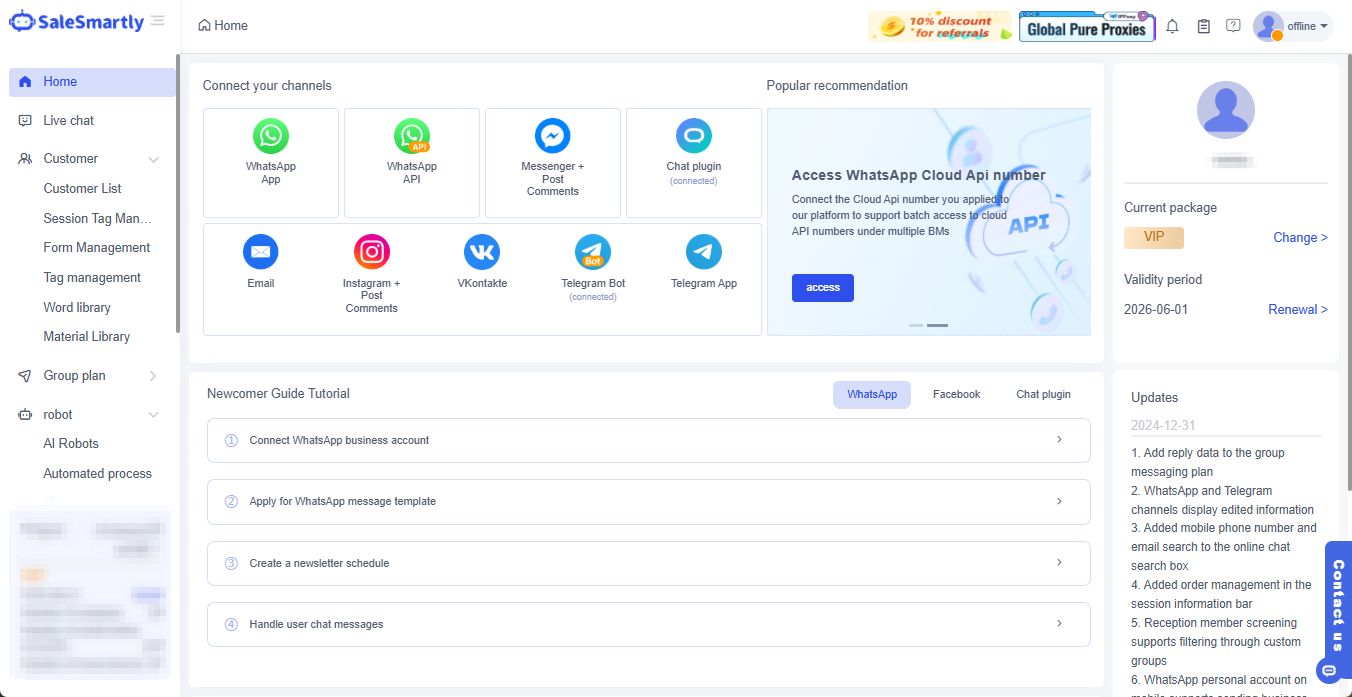This screenshot has height=697, width=1352.
Task: Toggle the sidebar collapse hamburger icon
Action: (x=158, y=21)
